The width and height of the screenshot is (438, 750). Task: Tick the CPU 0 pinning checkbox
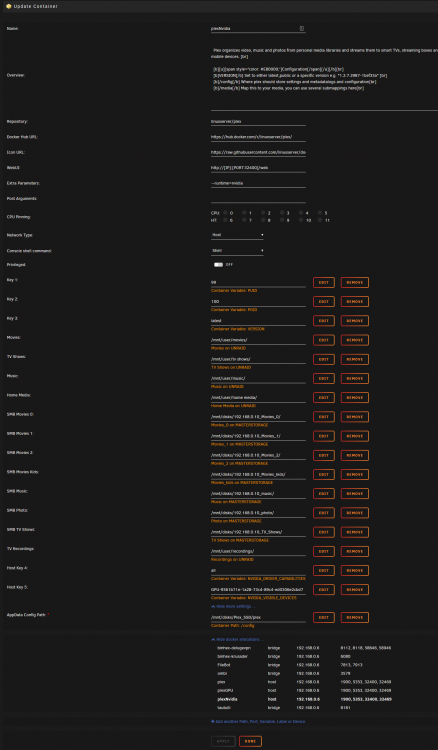pos(225,213)
